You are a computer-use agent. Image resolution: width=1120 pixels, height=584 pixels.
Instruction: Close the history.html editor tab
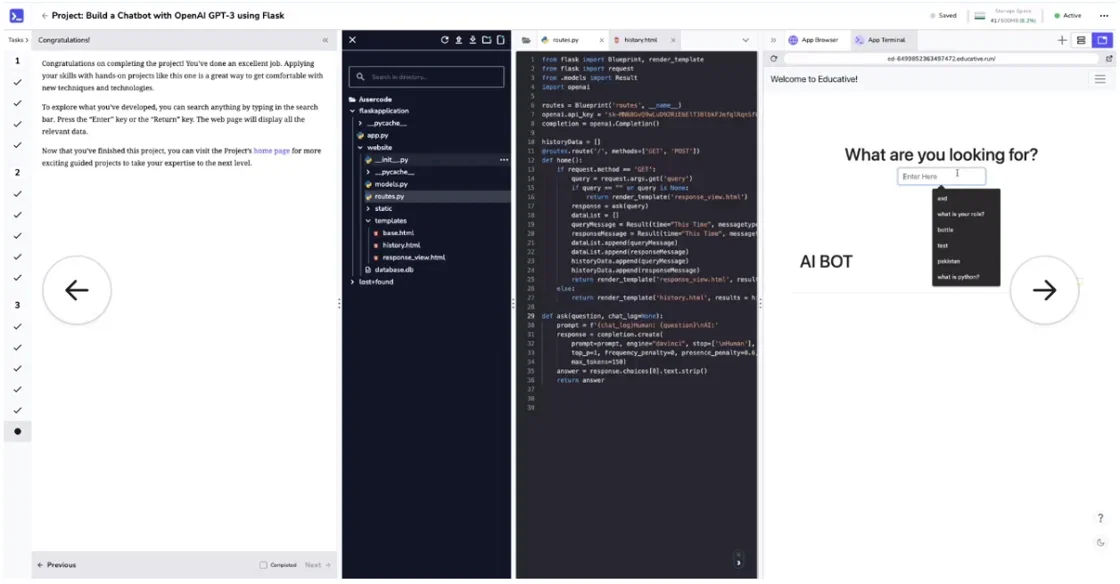tap(673, 40)
